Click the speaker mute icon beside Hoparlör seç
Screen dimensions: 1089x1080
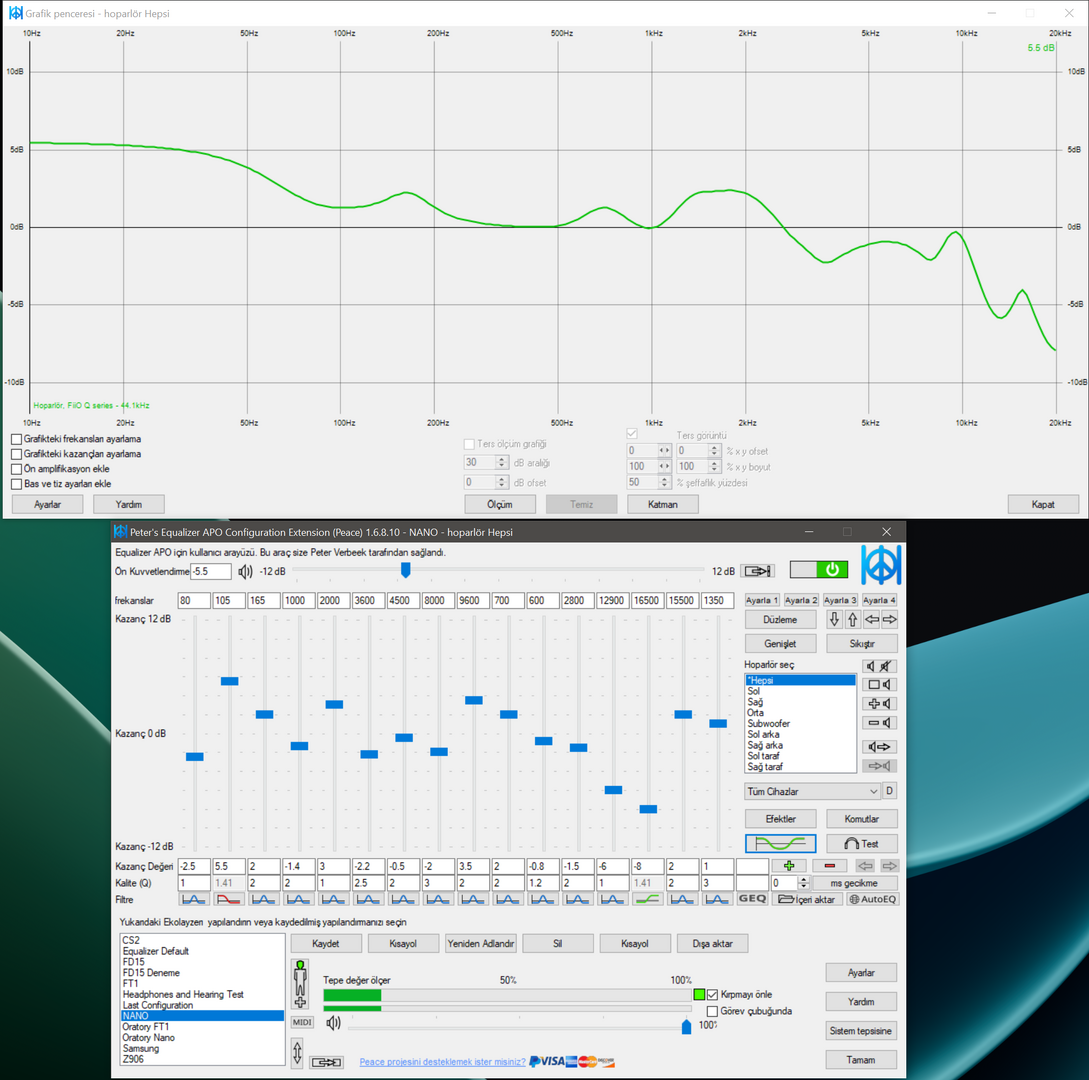pos(879,666)
